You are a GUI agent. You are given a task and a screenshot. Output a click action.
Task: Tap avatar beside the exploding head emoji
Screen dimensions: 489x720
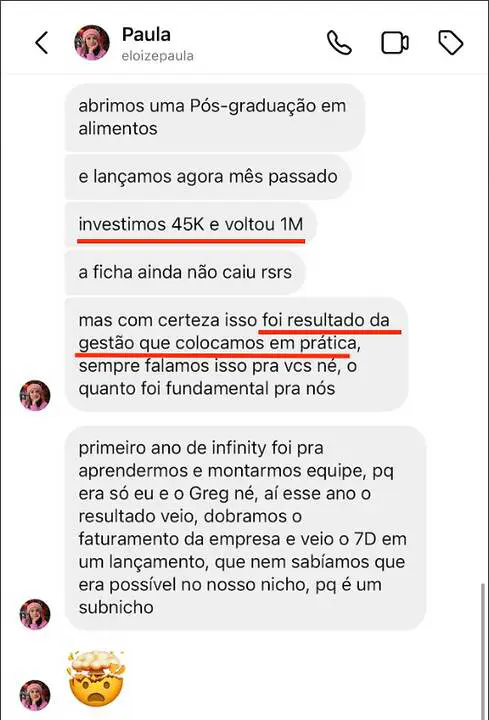point(35,695)
